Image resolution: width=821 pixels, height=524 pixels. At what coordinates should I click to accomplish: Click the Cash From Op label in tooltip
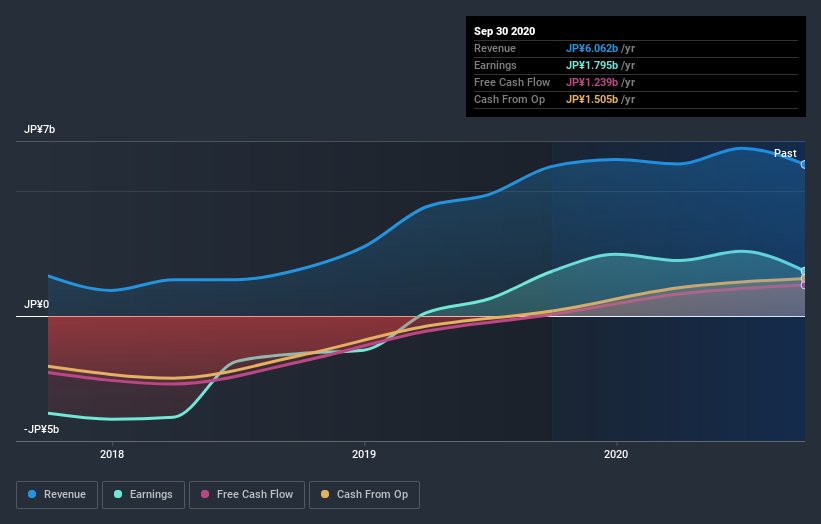509,99
